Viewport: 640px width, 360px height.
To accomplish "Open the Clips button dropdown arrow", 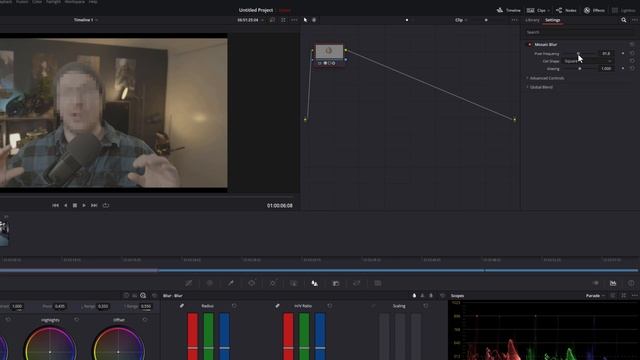I will (549, 10).
